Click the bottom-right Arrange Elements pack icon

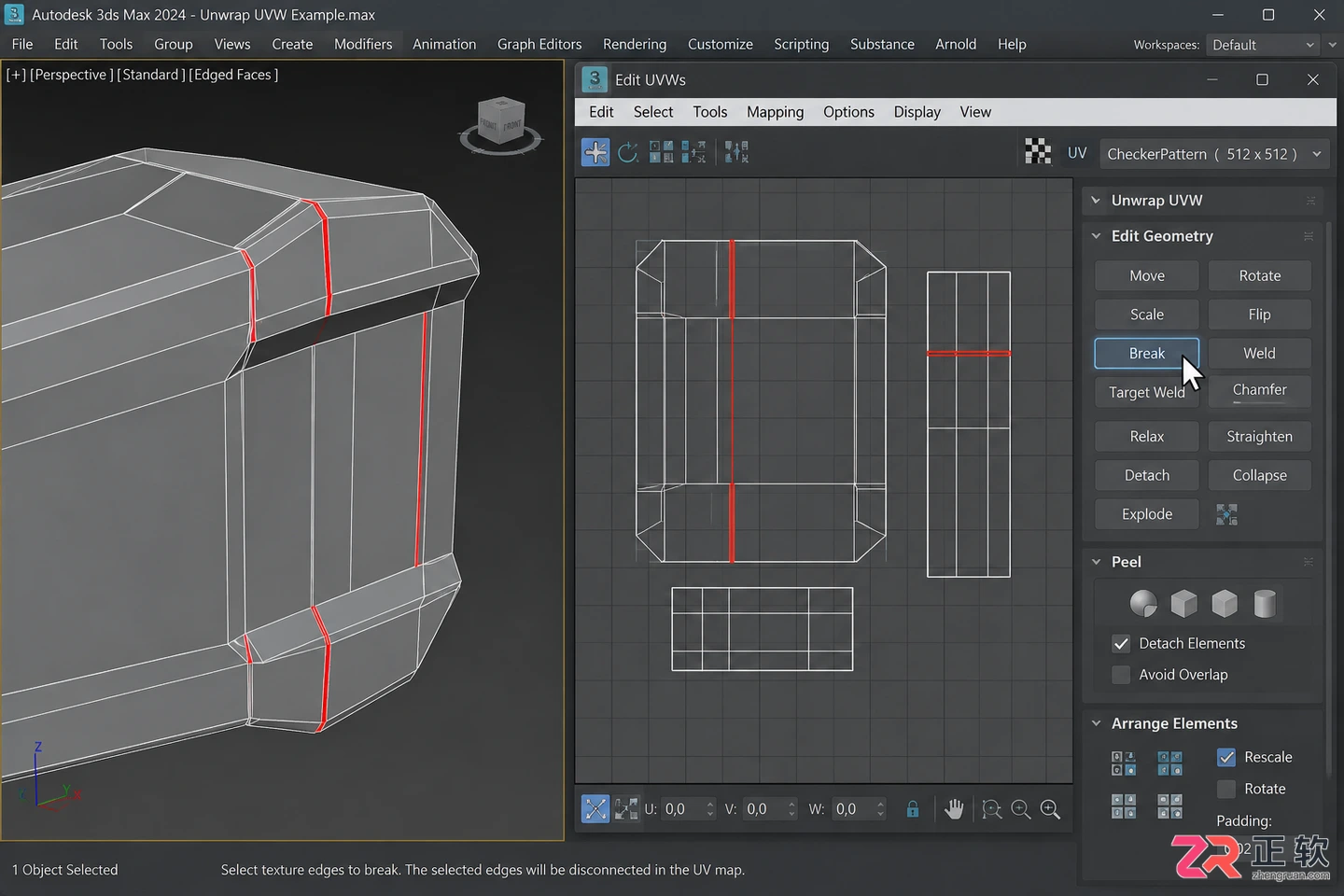tap(1169, 806)
